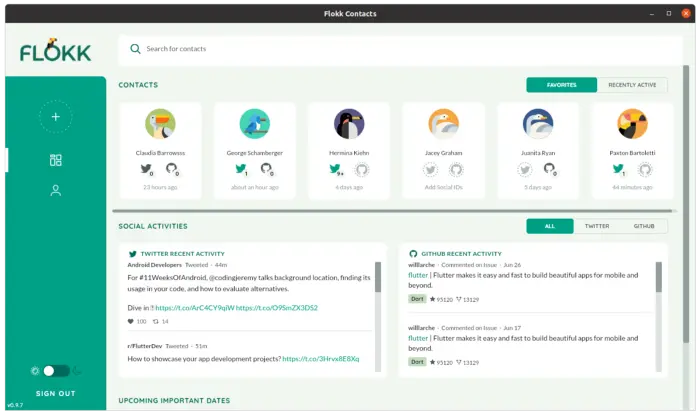Select the Favorites tab

(562, 85)
